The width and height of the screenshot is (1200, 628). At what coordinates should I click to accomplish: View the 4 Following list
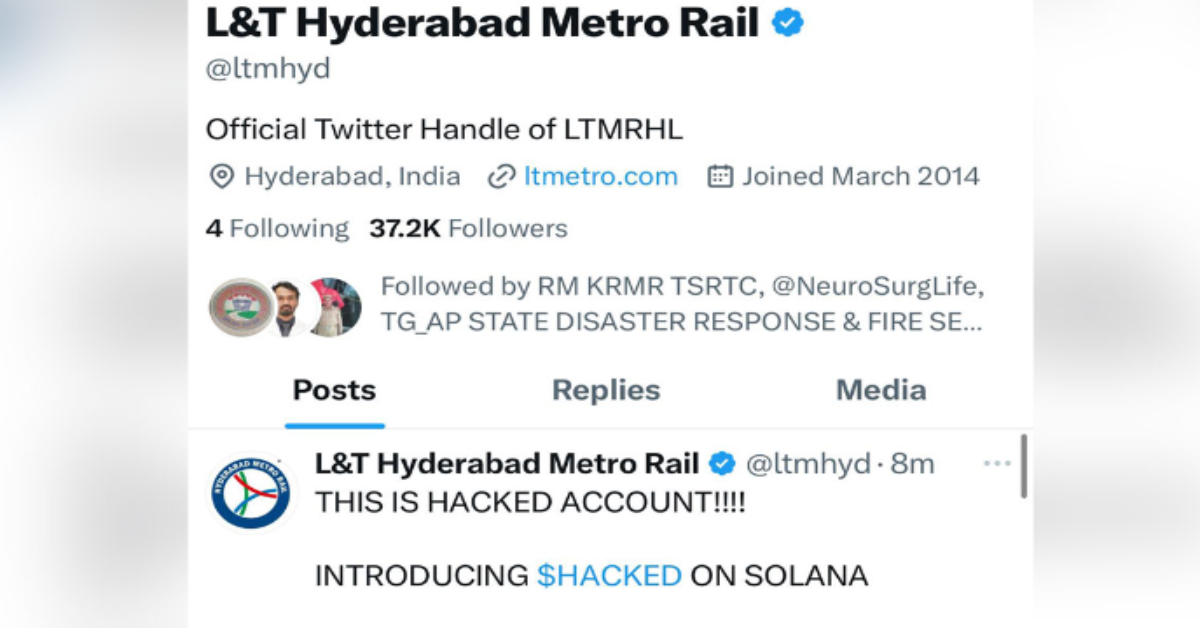point(277,229)
